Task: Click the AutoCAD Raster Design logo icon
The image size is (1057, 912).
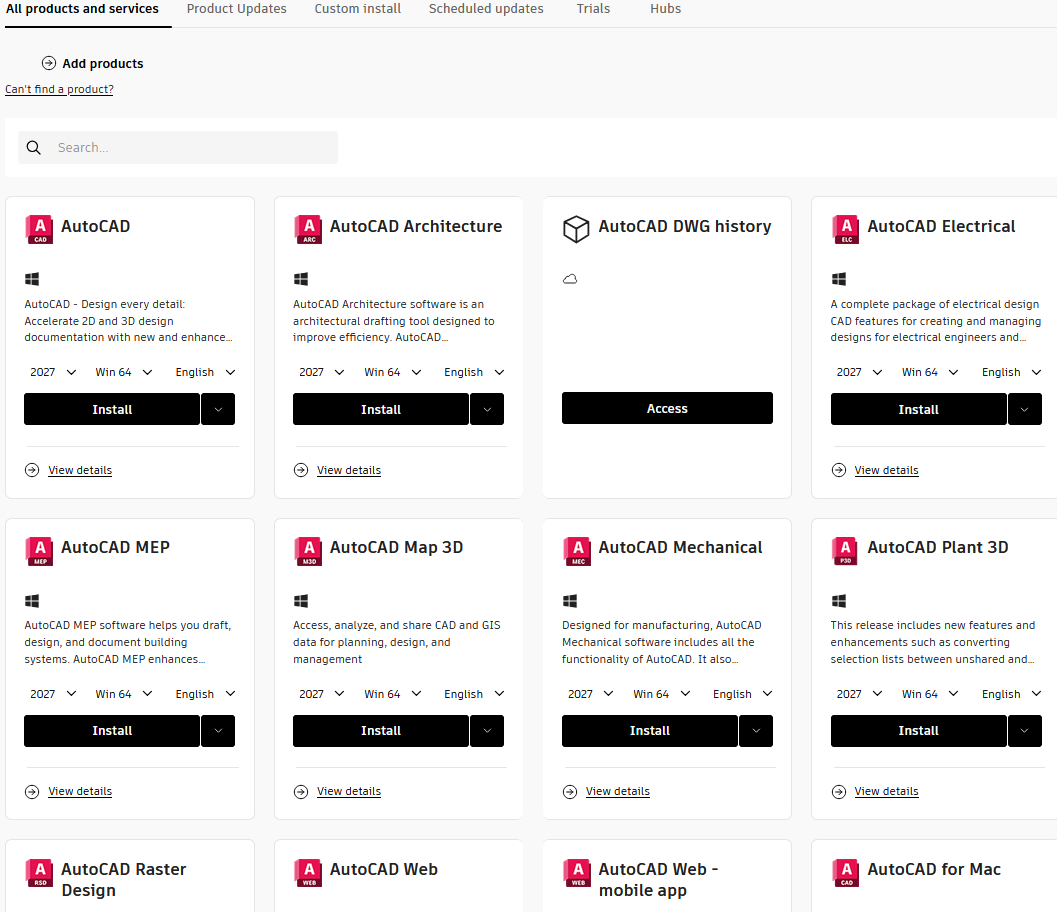Action: click(x=39, y=873)
